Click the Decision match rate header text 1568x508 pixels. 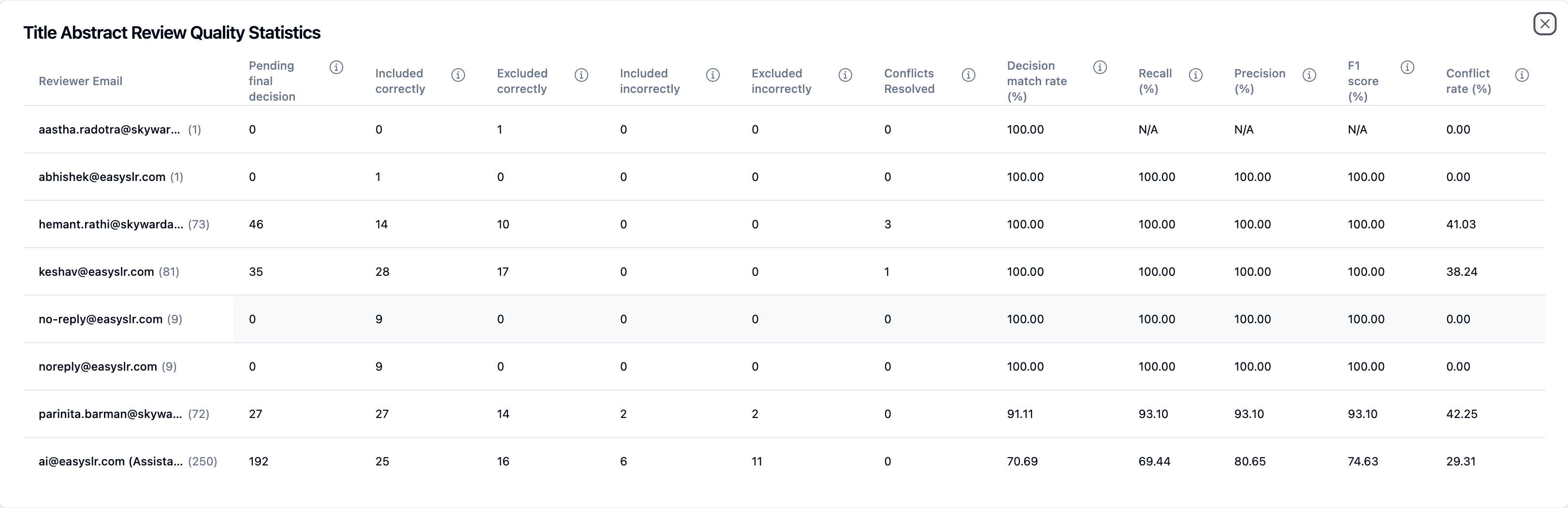pyautogui.click(x=1037, y=81)
